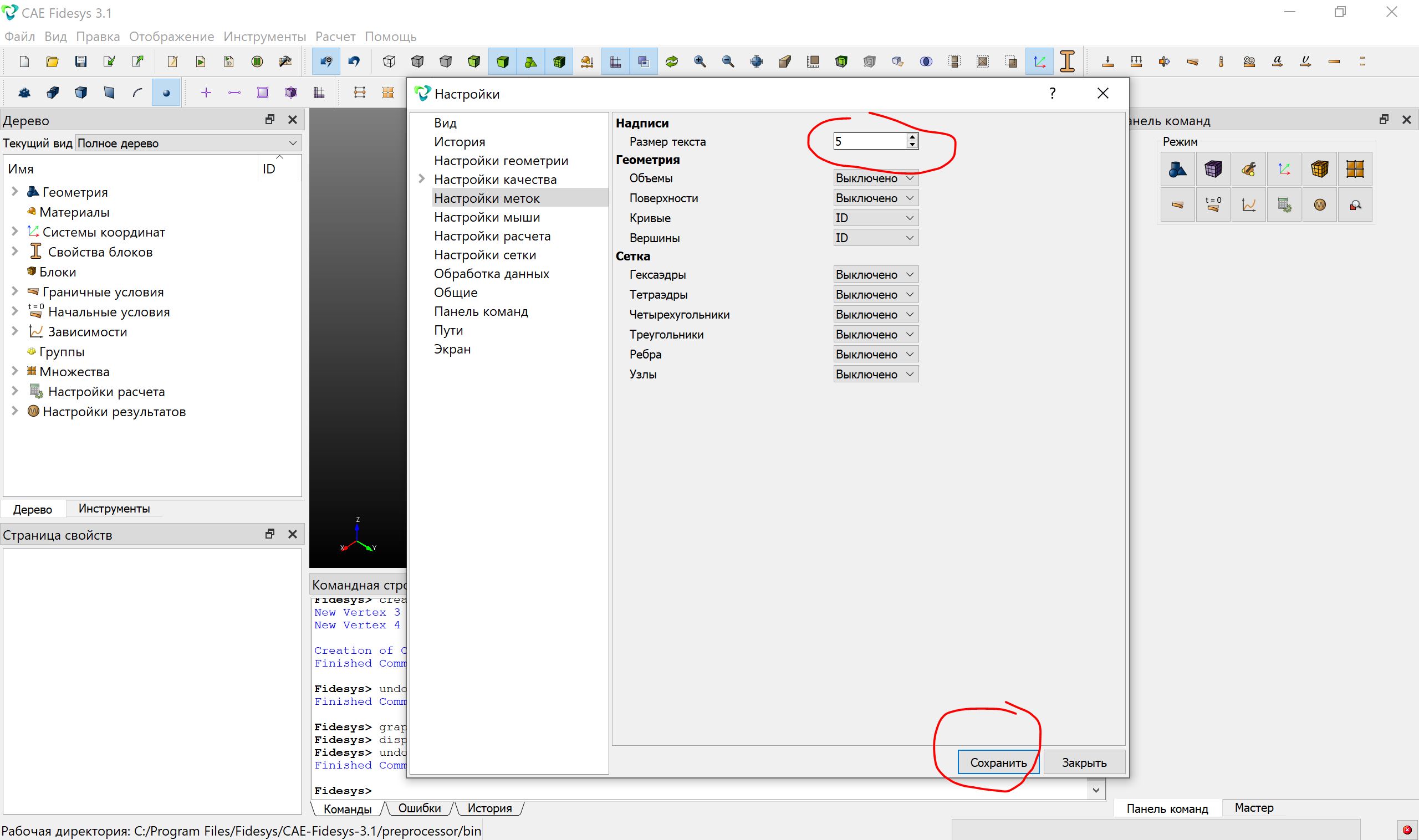
Task: Open initial conditions t=0 mode icon
Action: (x=1213, y=204)
